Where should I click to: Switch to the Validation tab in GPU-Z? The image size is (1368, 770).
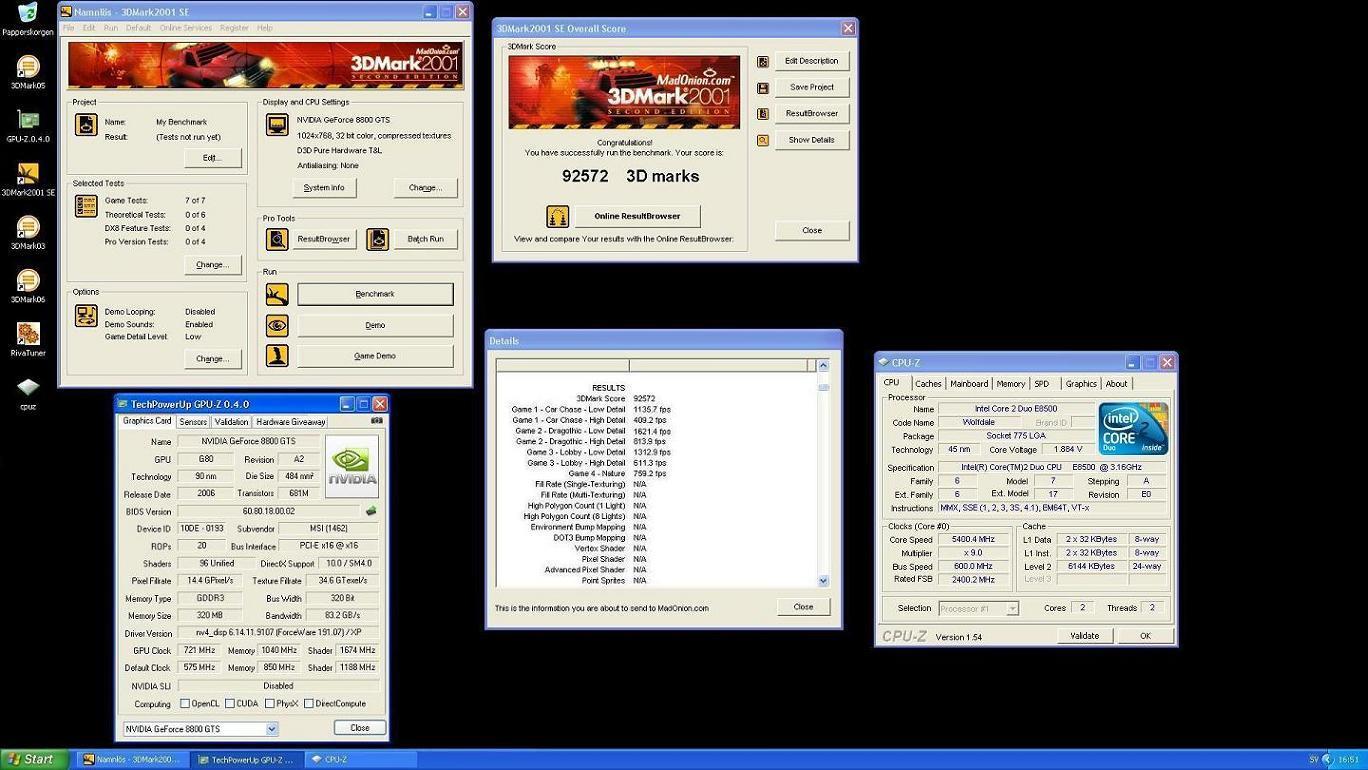[x=231, y=422]
